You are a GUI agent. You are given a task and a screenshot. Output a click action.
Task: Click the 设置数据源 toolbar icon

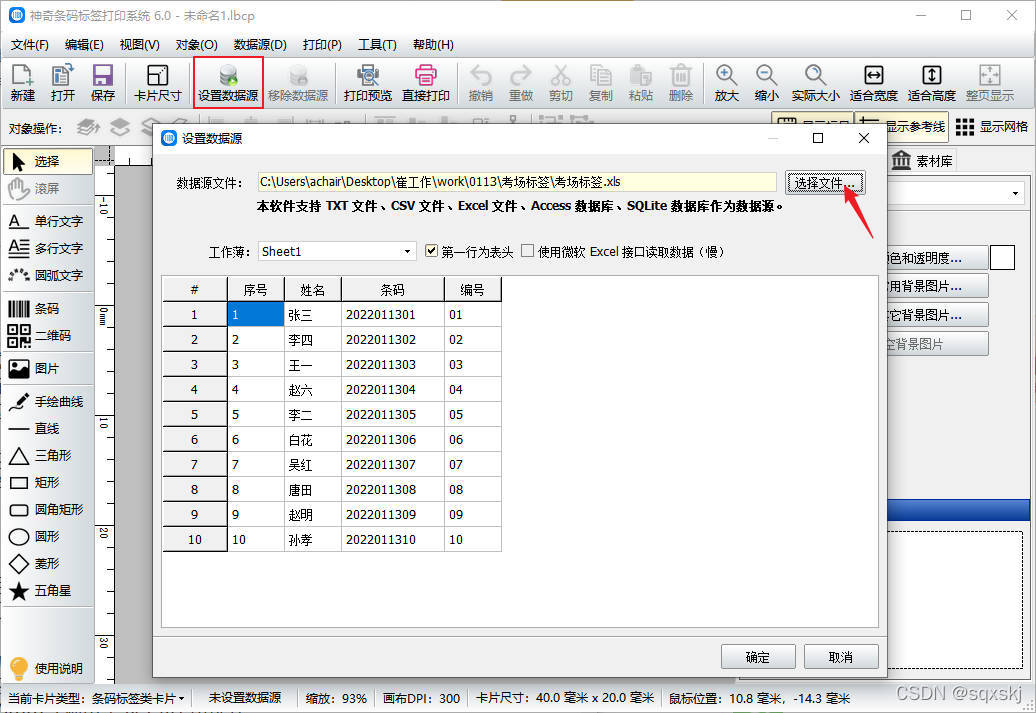tap(228, 83)
